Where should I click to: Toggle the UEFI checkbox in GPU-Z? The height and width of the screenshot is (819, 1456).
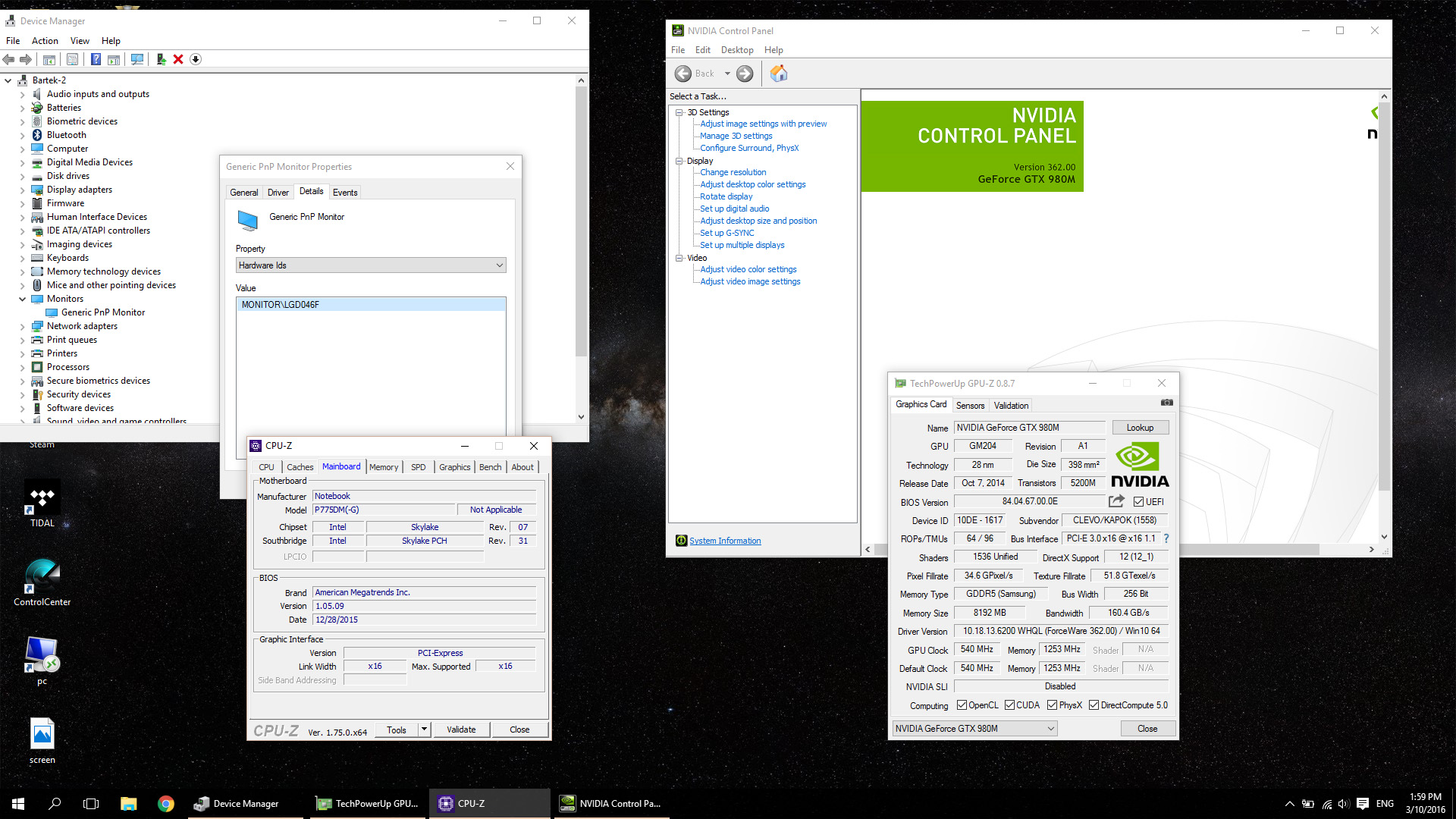1138,502
